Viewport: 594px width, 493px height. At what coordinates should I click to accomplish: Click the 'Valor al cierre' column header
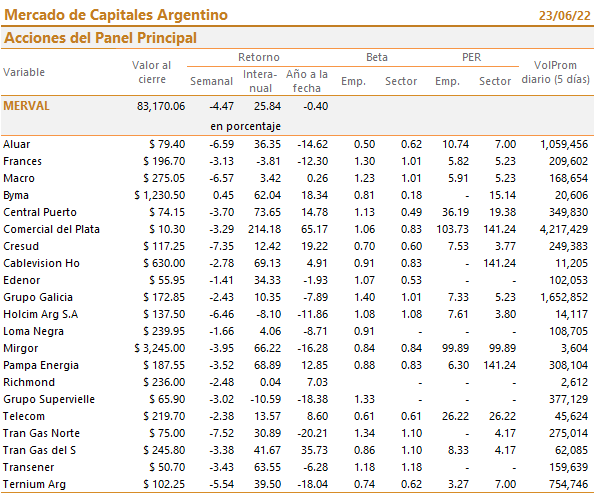point(152,72)
